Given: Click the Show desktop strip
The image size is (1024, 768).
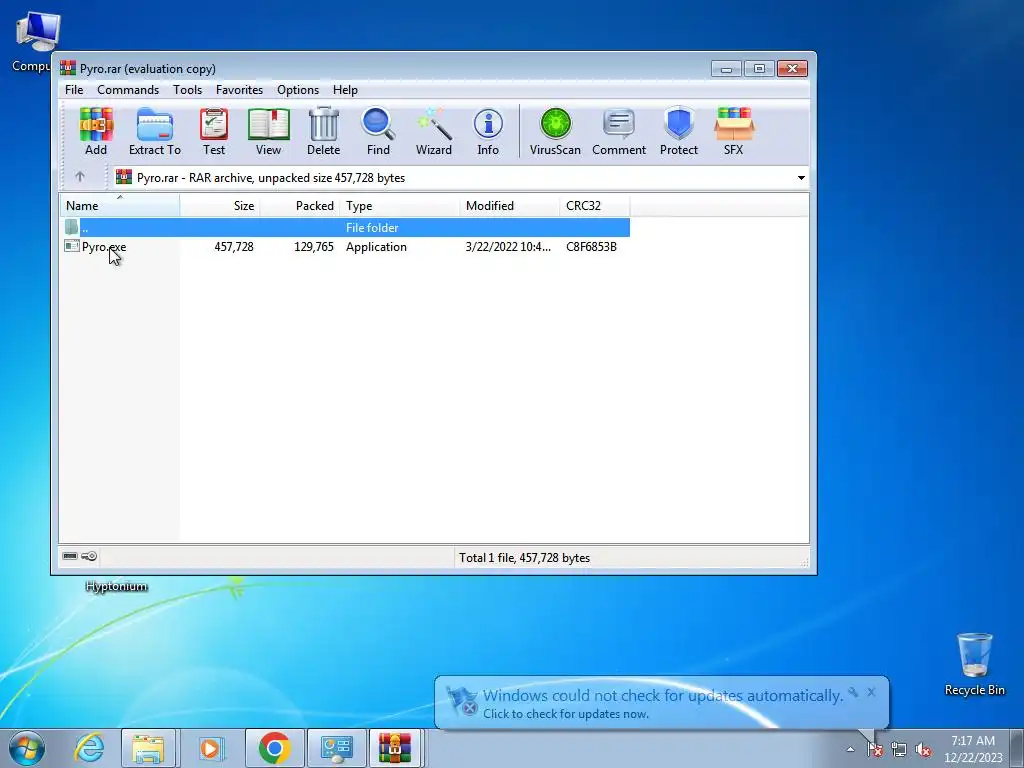Looking at the screenshot, I should 1018,748.
